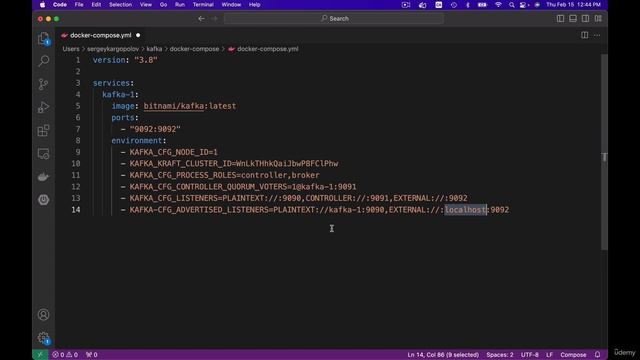Open the Docker view
This screenshot has width=640, height=360.
click(x=43, y=177)
